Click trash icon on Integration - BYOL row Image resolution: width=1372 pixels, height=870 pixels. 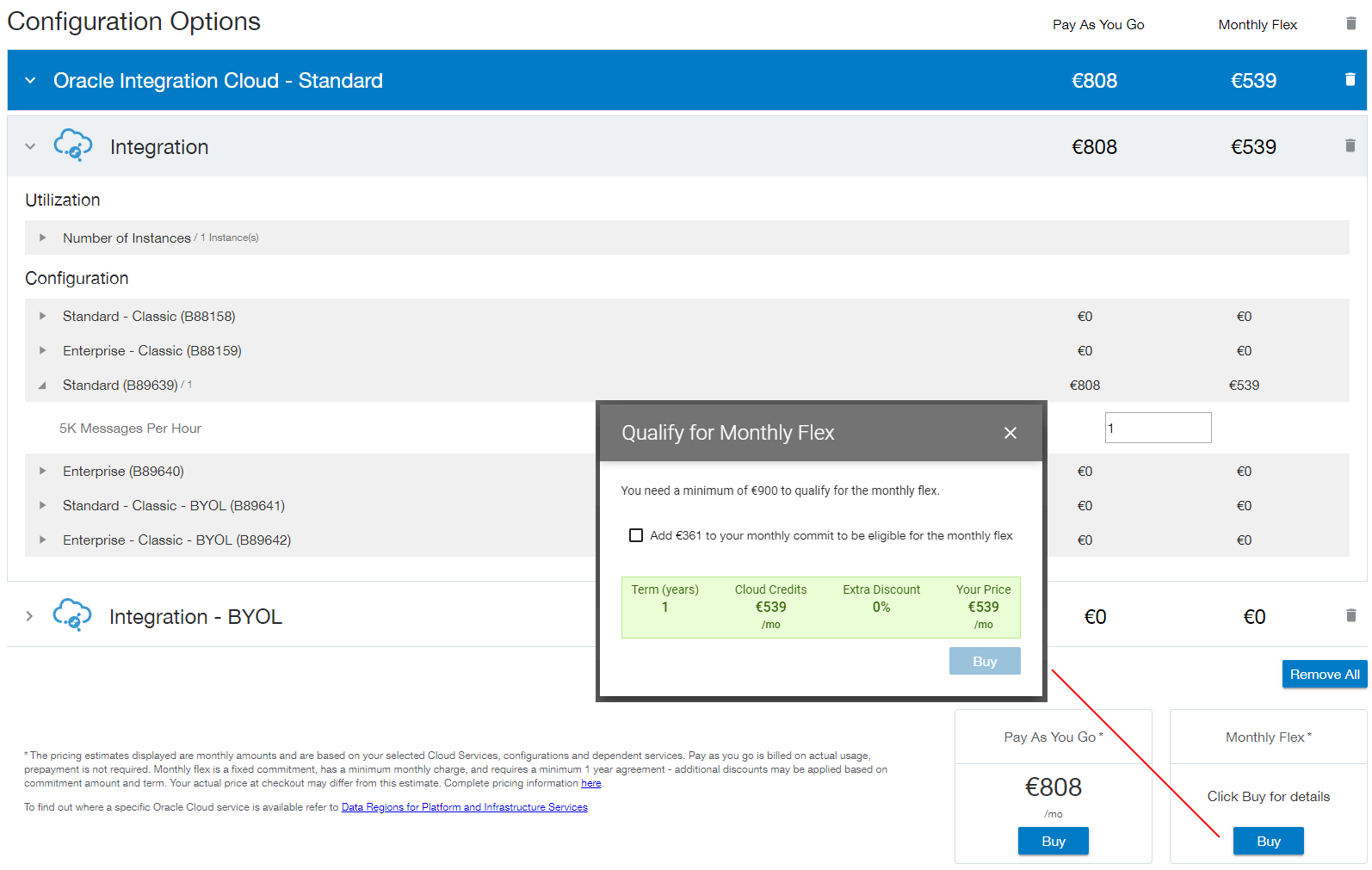pos(1350,615)
